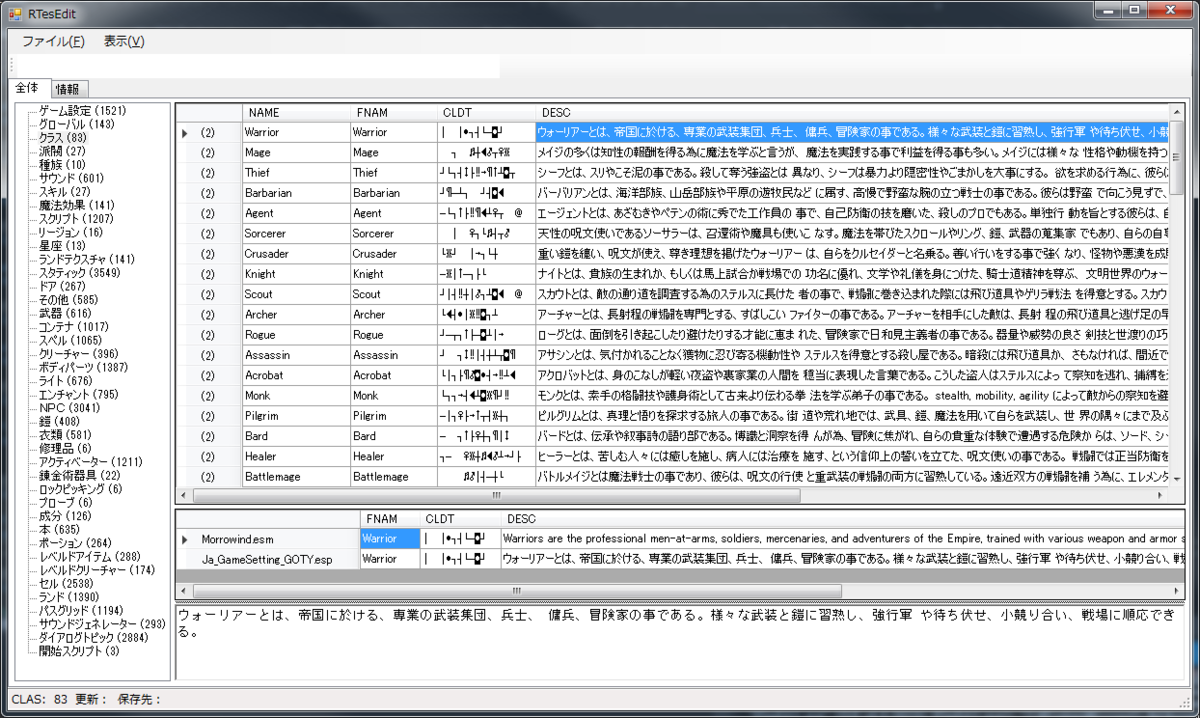Select 武器 (616) in the tree
This screenshot has height=718, width=1200.
[x=64, y=313]
